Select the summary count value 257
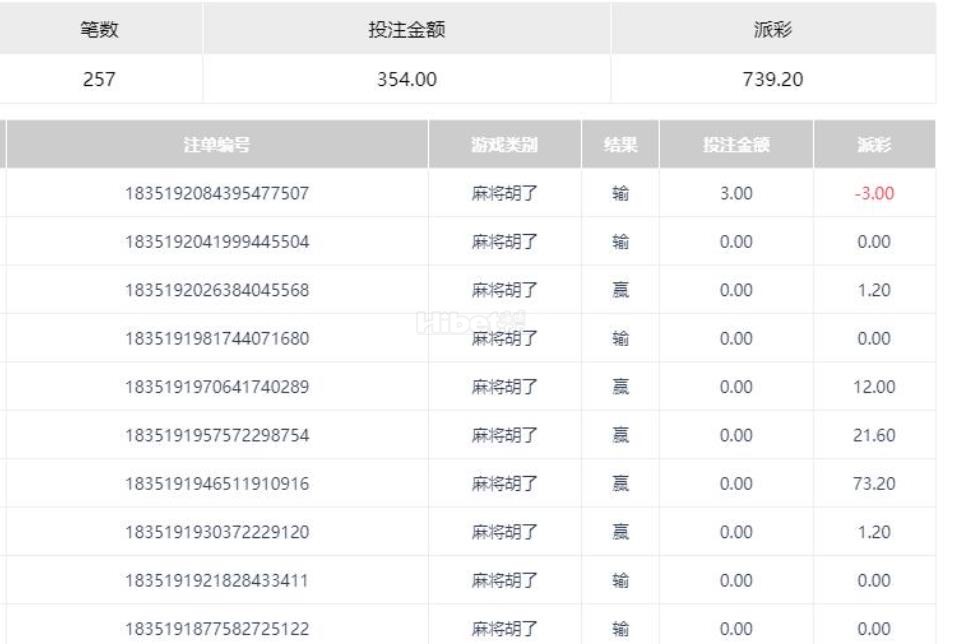The image size is (953, 644). click(99, 79)
